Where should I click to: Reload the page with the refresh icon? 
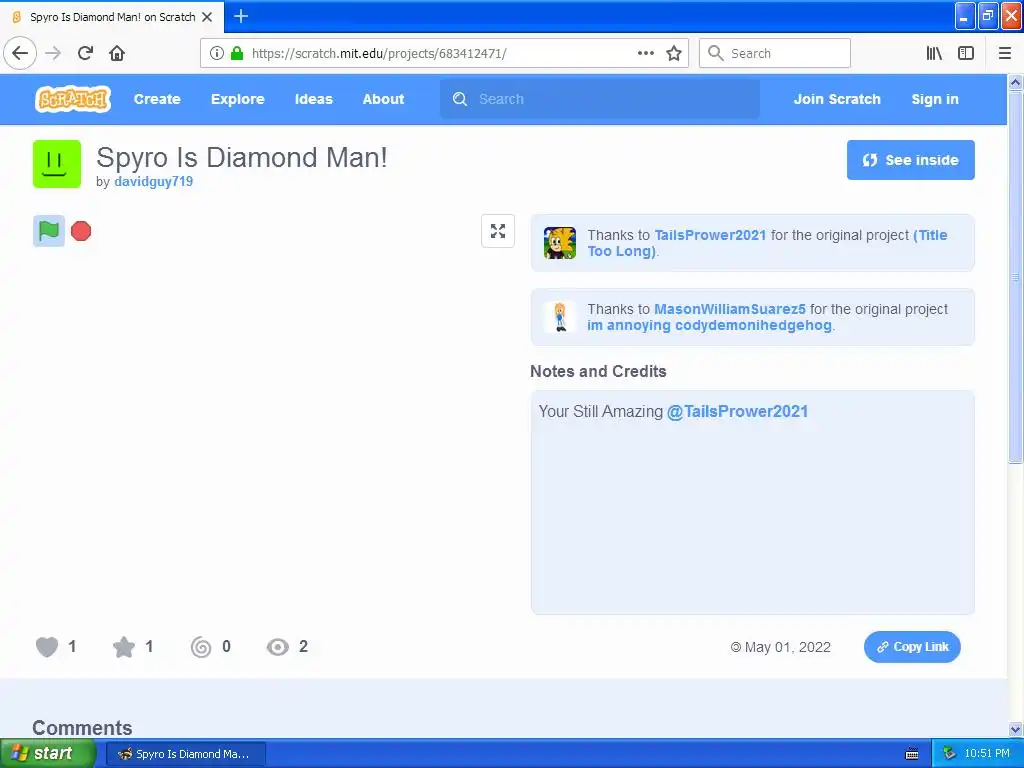[x=86, y=53]
